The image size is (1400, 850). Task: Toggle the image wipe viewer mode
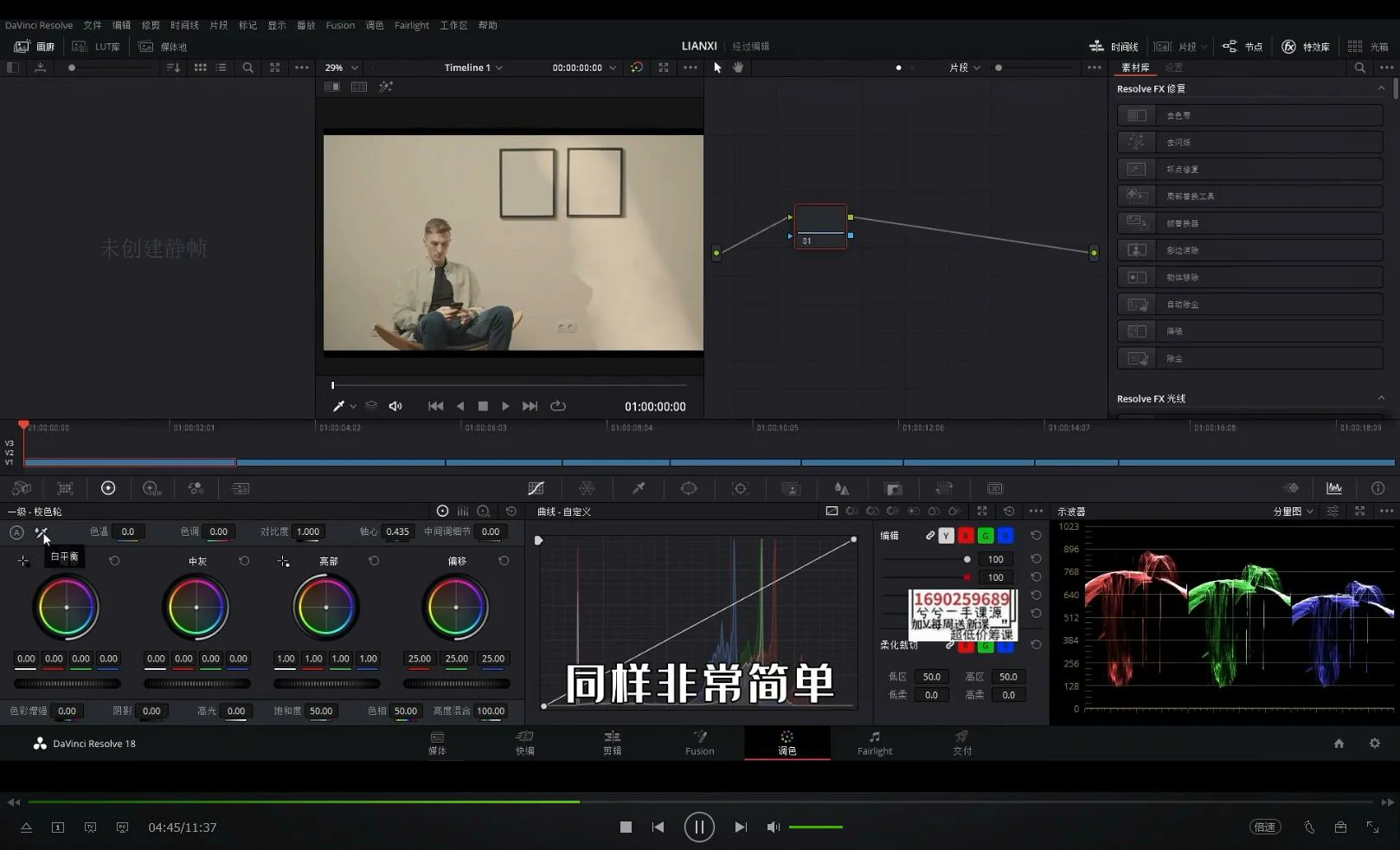tap(331, 87)
